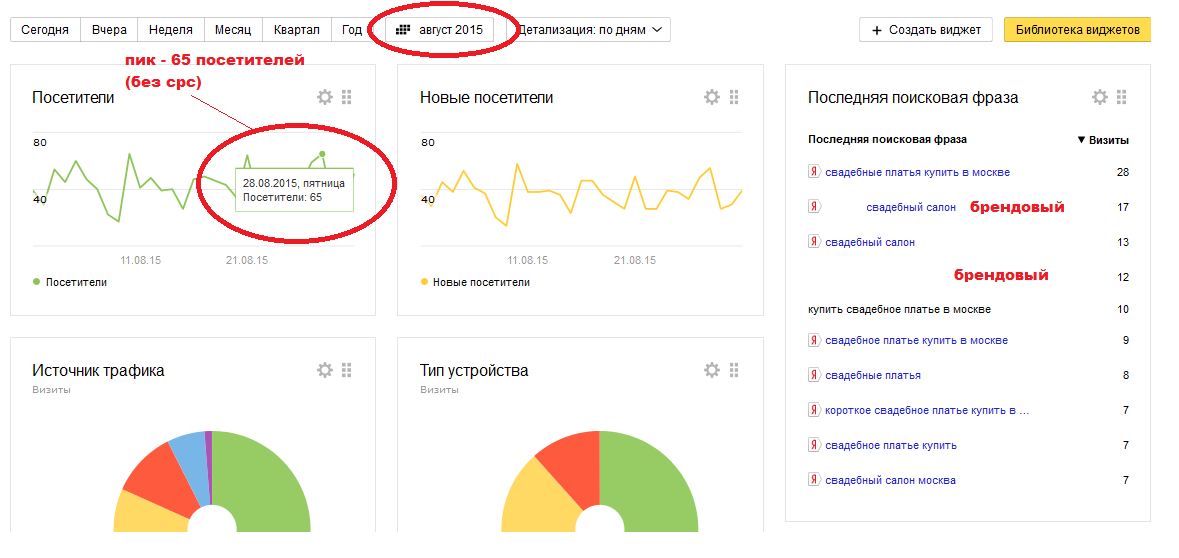1179x558 pixels.
Task: Open settings gear of Посетители widget
Action: [325, 97]
